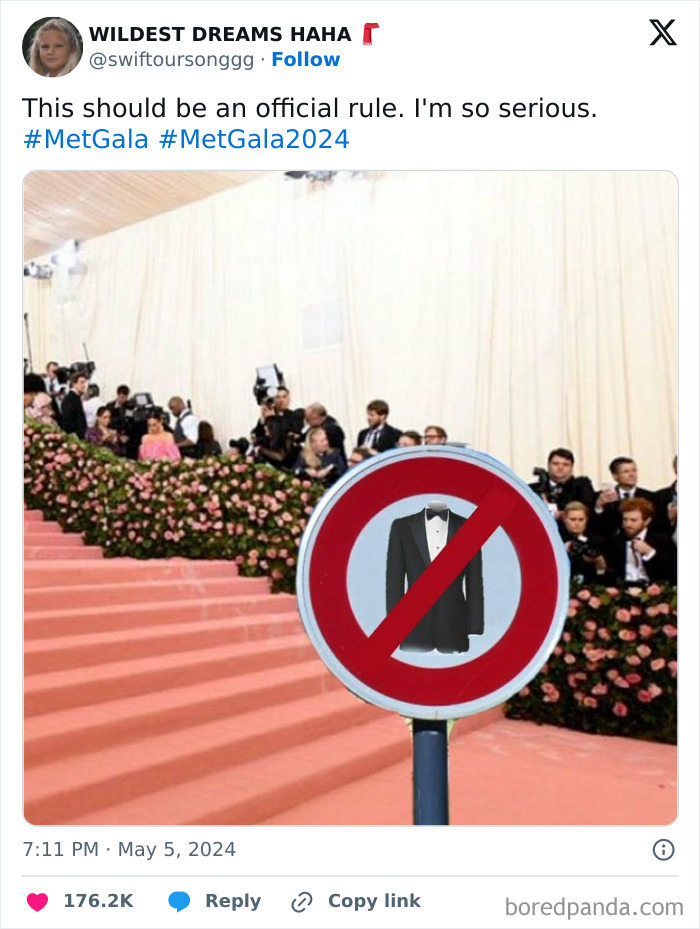Click the Reply button label
Image resolution: width=700 pixels, height=929 pixels.
point(233,901)
